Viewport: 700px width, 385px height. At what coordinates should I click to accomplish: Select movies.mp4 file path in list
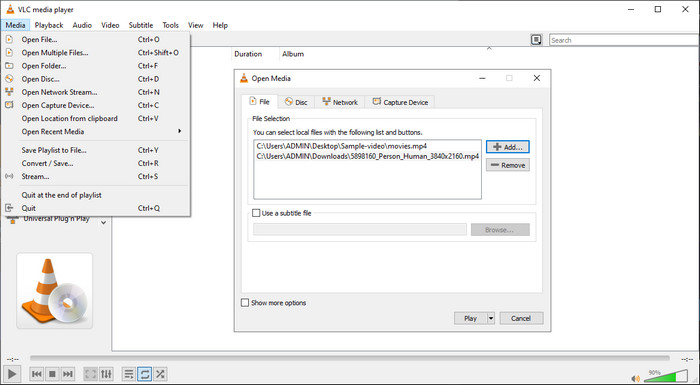point(342,146)
